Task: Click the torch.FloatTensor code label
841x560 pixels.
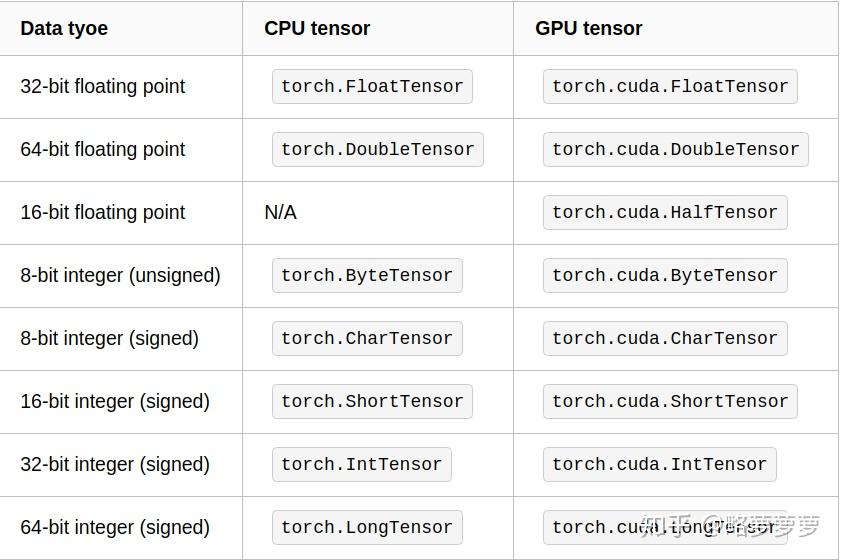Action: coord(372,86)
